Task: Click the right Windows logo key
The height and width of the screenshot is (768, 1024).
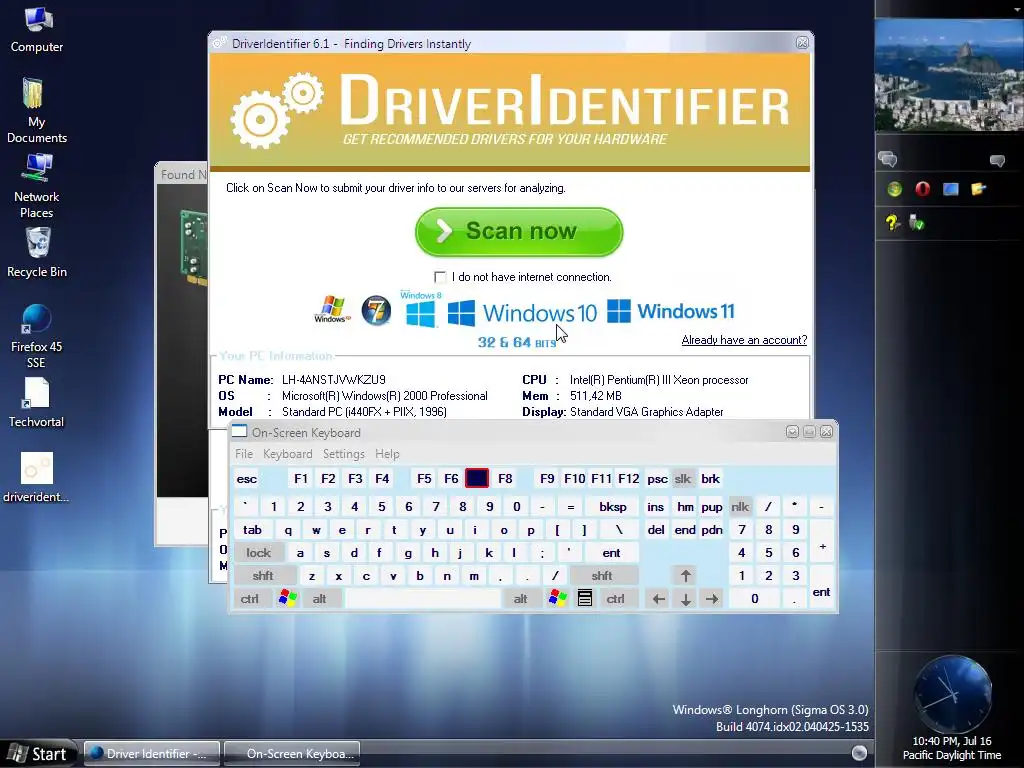Action: click(x=558, y=598)
